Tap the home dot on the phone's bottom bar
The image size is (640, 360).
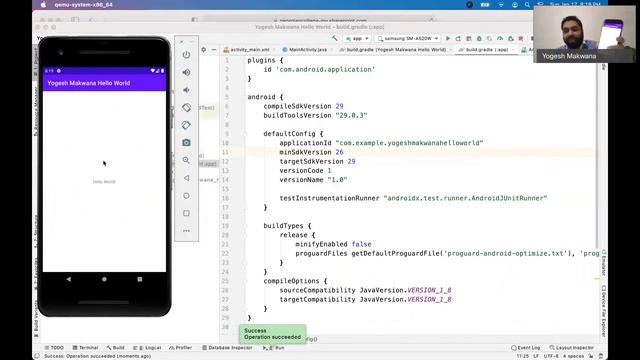point(104,279)
